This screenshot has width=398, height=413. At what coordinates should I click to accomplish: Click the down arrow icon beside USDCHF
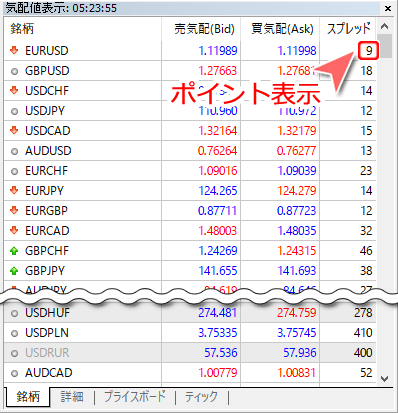pyautogui.click(x=14, y=90)
